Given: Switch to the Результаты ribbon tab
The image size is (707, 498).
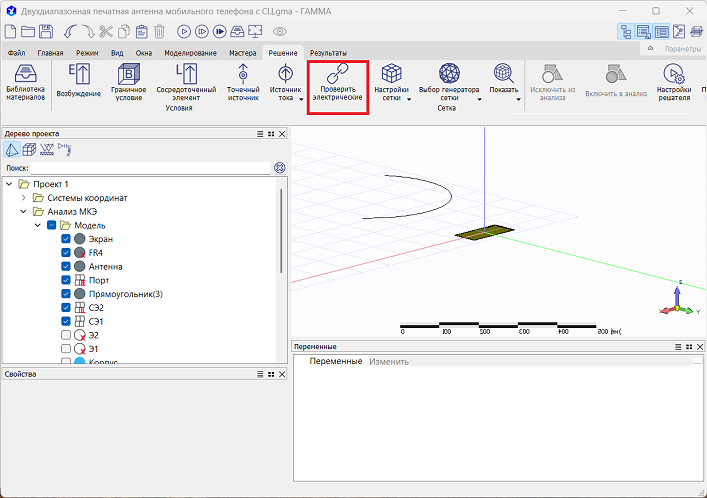Looking at the screenshot, I should point(328,51).
